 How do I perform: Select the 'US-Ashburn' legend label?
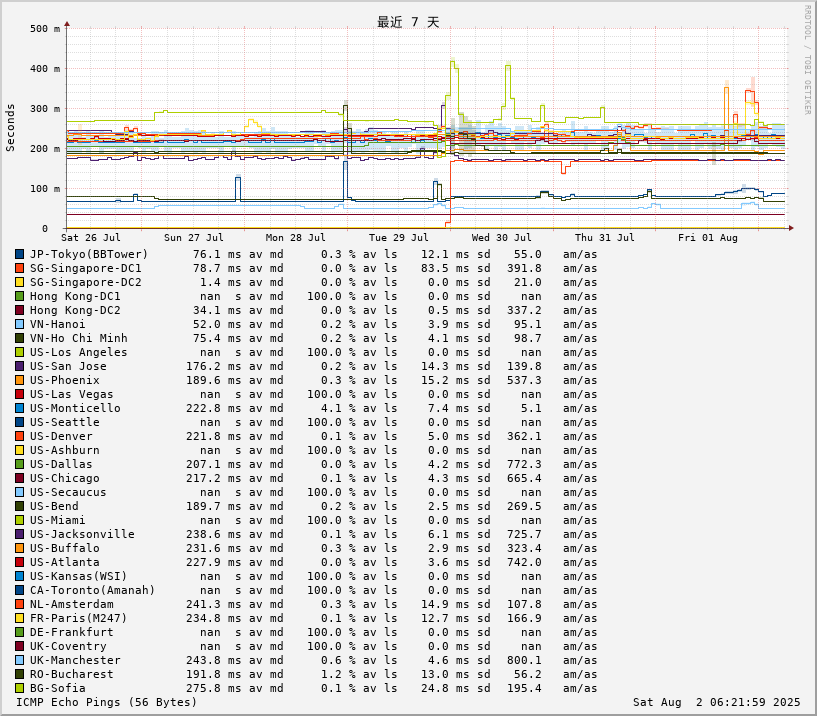pos(65,451)
